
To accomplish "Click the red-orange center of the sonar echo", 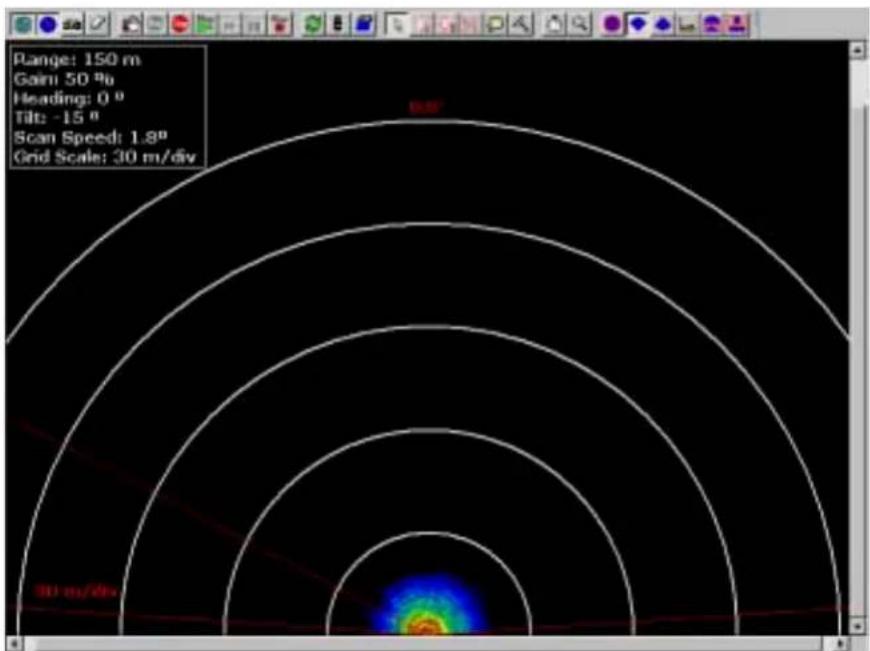I will [x=426, y=628].
